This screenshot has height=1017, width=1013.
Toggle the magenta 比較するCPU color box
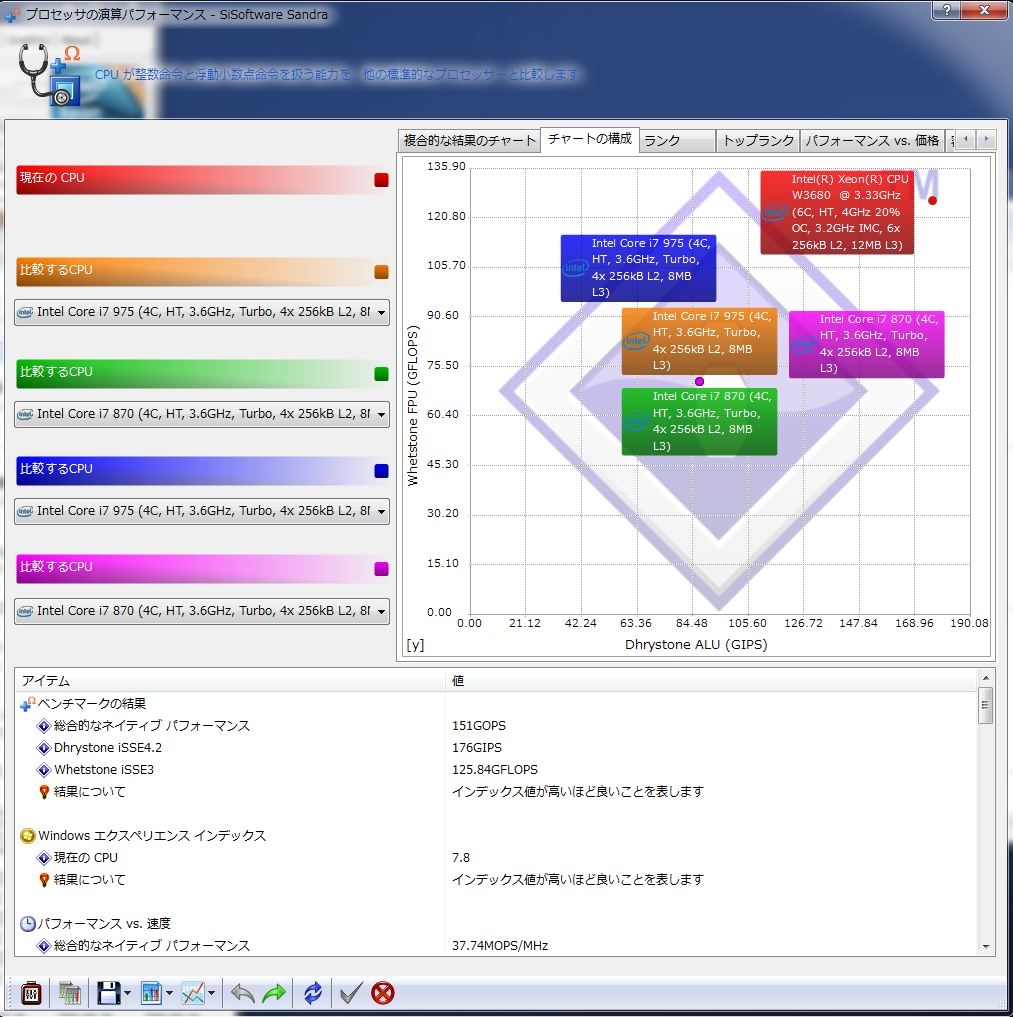tap(381, 569)
